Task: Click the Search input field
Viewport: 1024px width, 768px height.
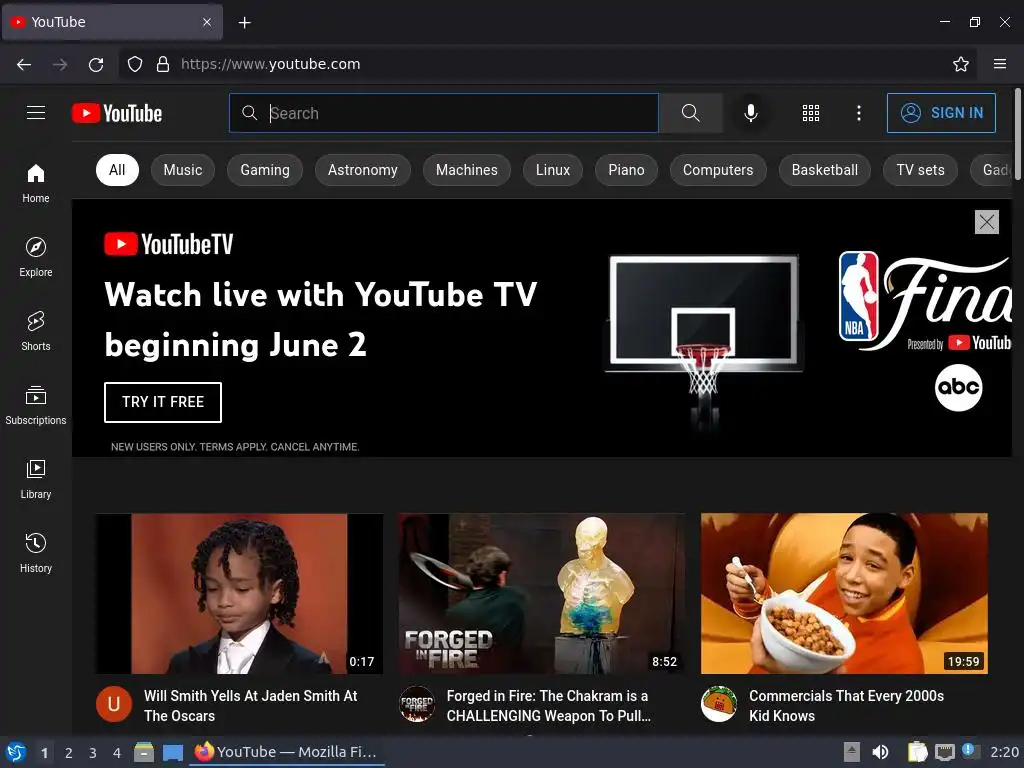Action: (444, 113)
